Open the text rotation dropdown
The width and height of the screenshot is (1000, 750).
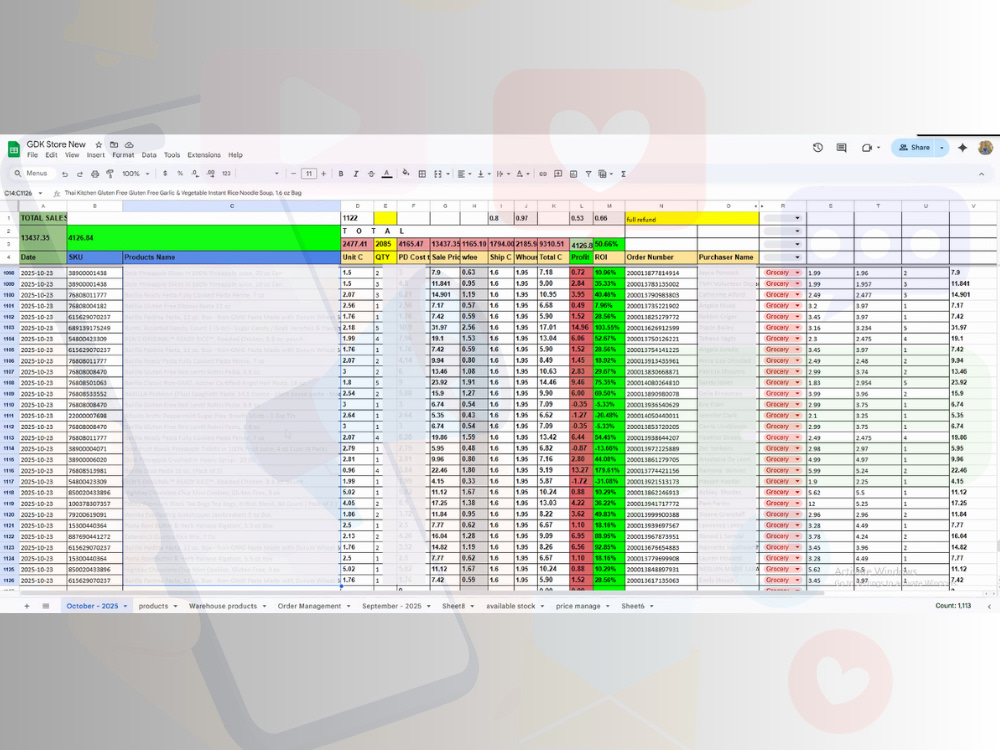[x=521, y=173]
